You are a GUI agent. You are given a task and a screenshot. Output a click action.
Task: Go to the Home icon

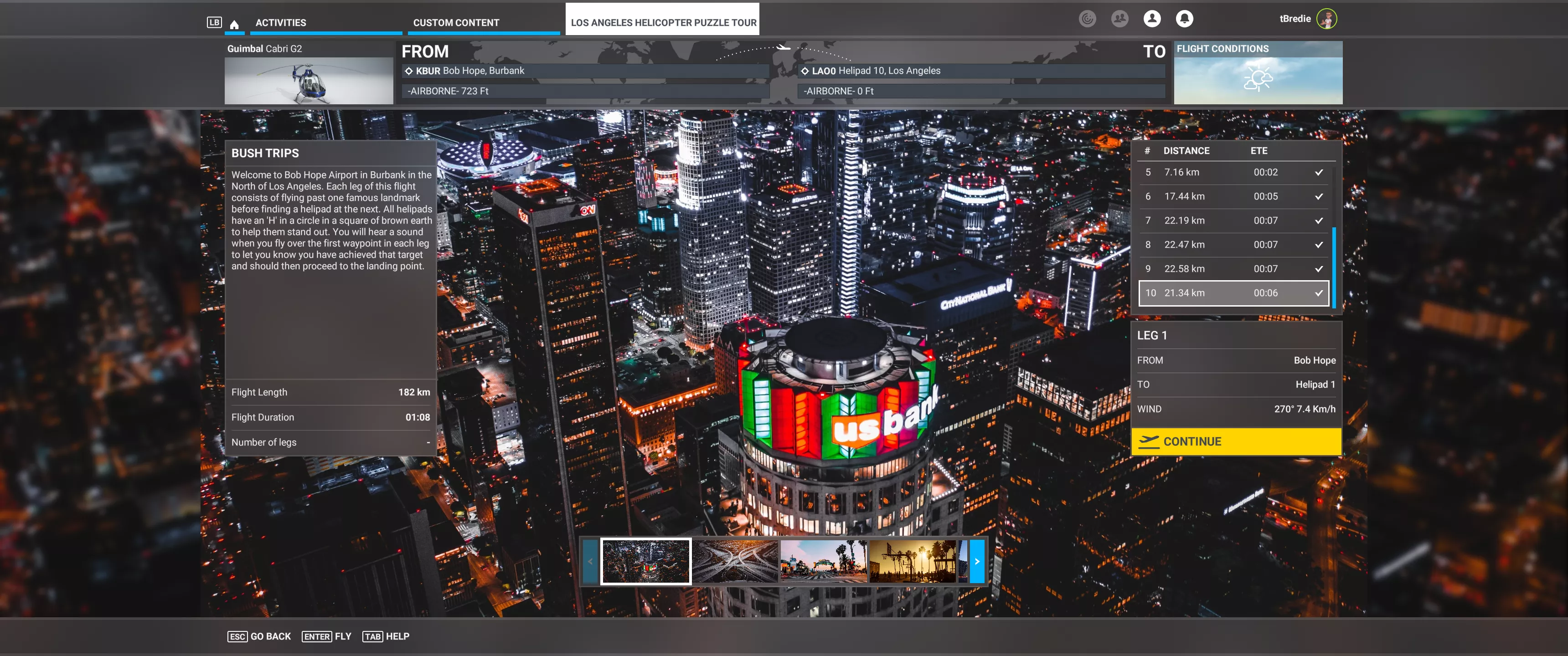(234, 24)
